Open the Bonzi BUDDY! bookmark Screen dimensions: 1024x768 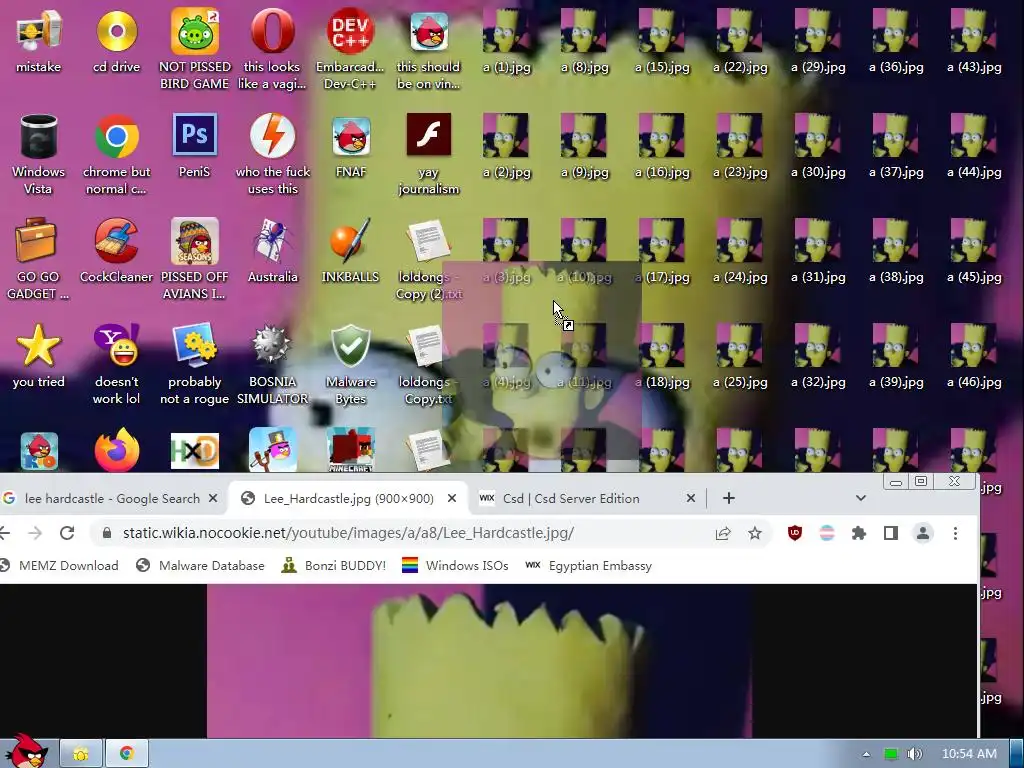coord(334,566)
